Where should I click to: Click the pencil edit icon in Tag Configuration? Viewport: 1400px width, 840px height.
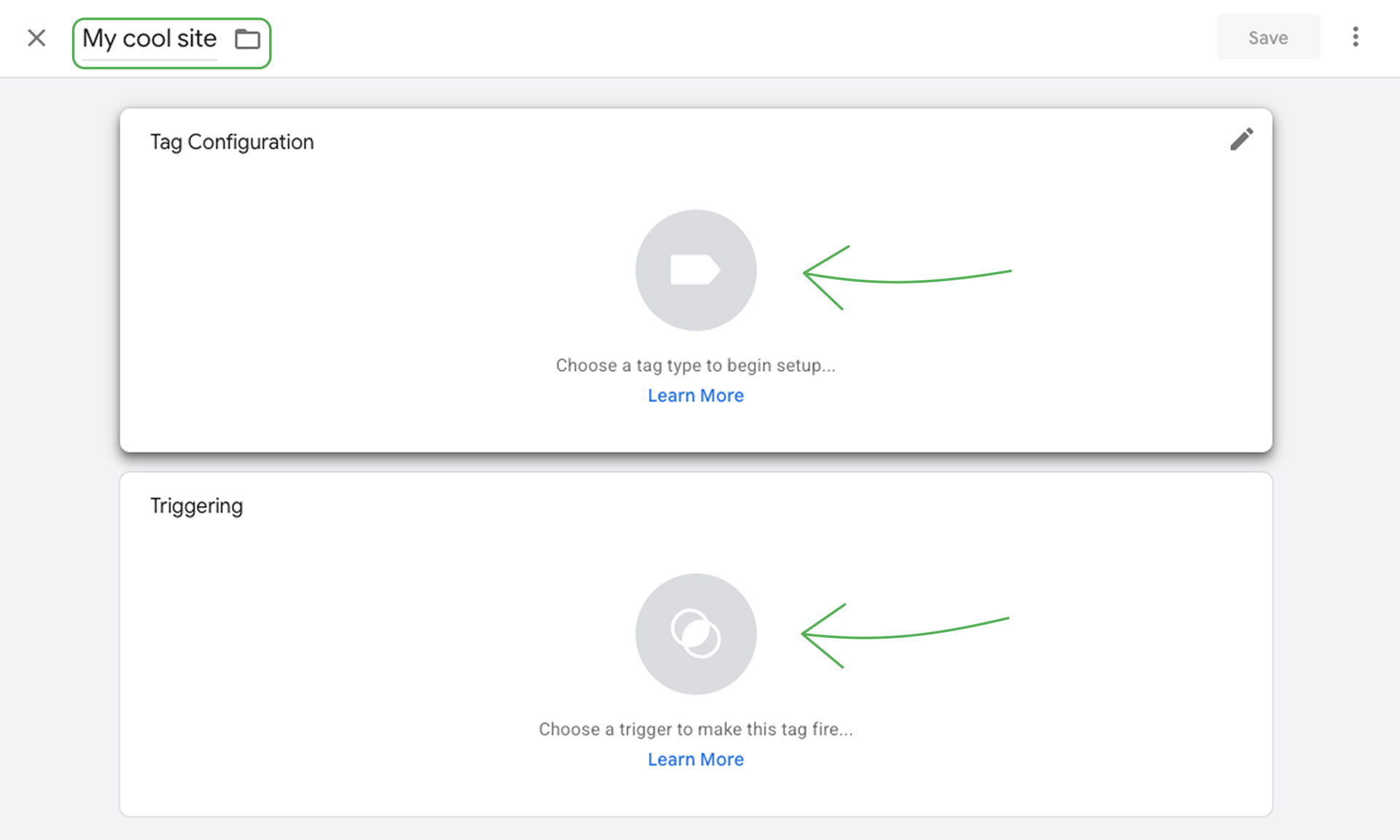pyautogui.click(x=1241, y=139)
